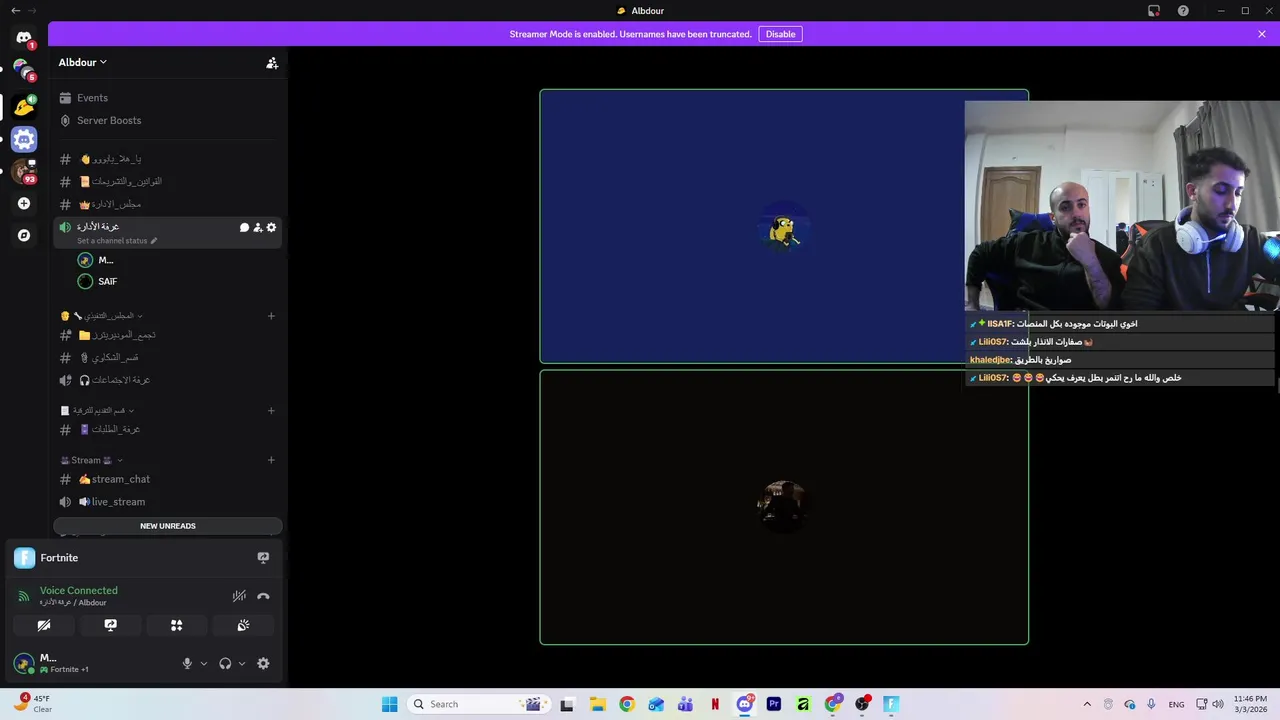Open مجلس_الادارة text channel

coord(168,204)
